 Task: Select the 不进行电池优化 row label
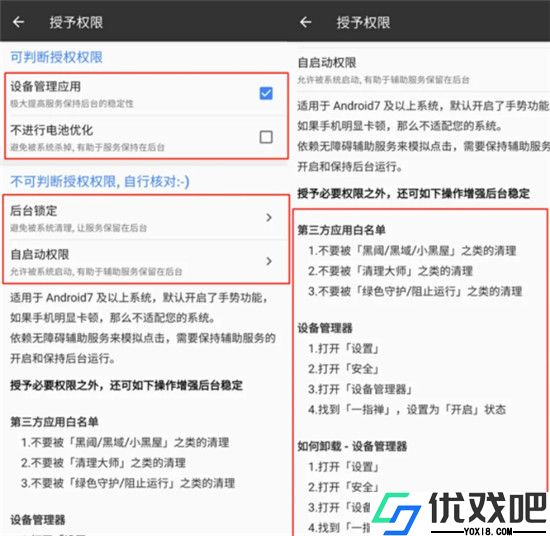pos(52,130)
